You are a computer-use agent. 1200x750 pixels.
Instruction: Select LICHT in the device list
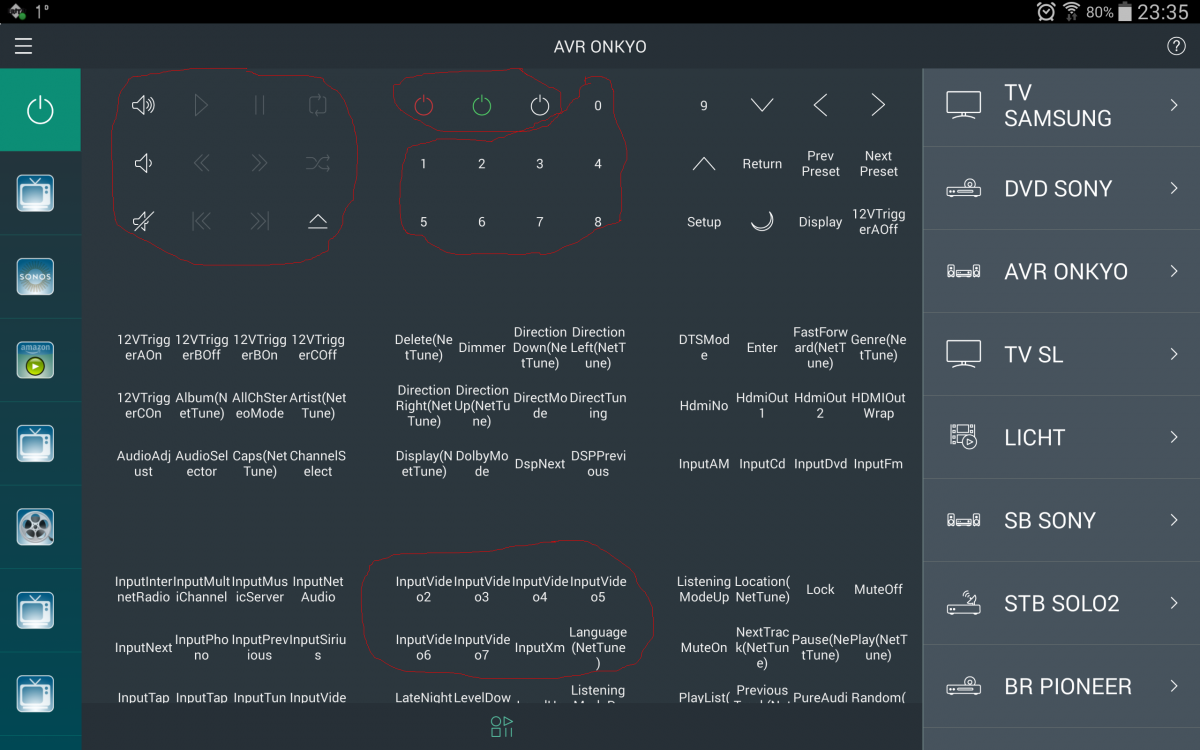click(x=1060, y=438)
